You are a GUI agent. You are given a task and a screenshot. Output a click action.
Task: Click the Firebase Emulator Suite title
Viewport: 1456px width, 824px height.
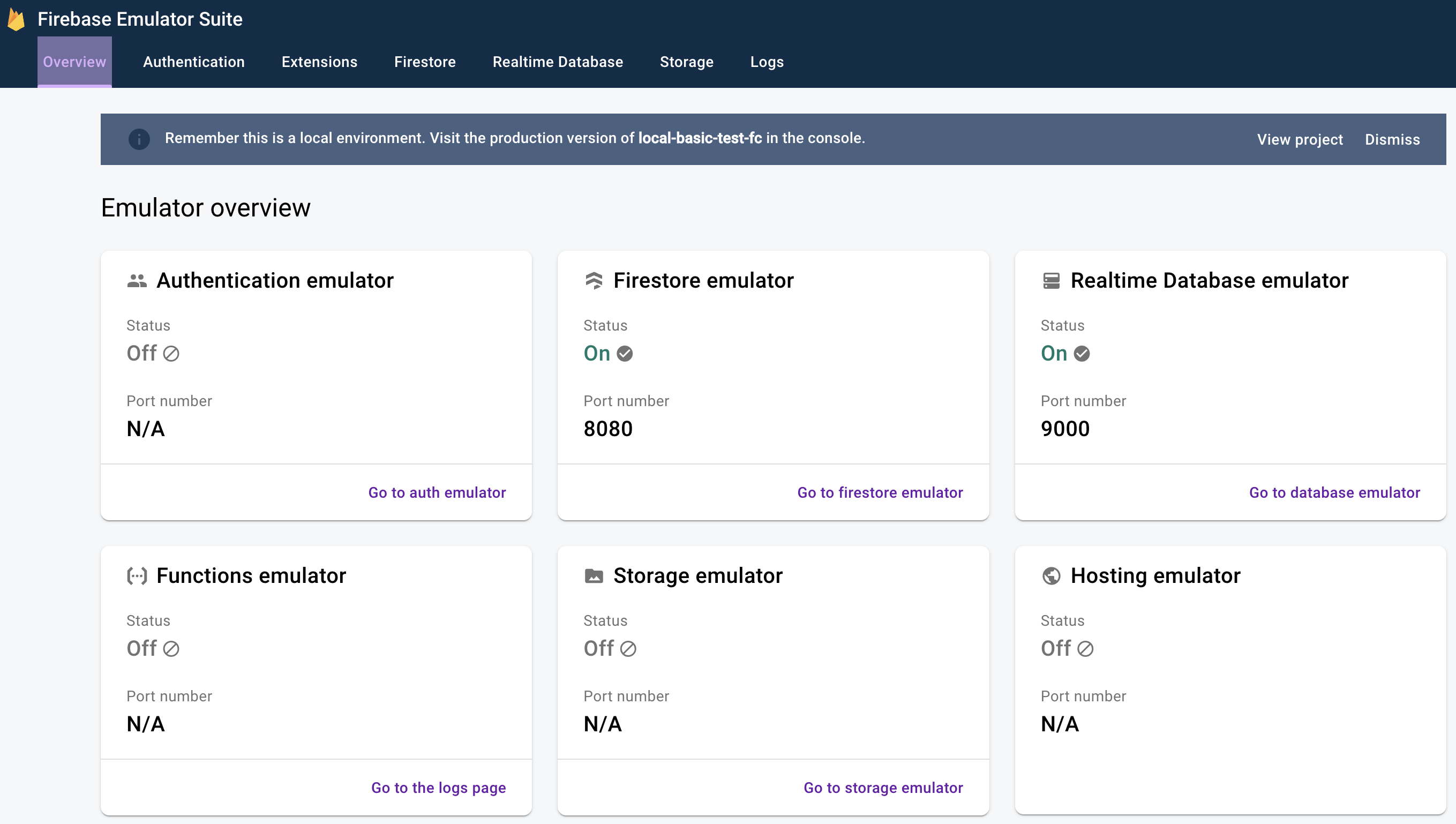click(140, 19)
